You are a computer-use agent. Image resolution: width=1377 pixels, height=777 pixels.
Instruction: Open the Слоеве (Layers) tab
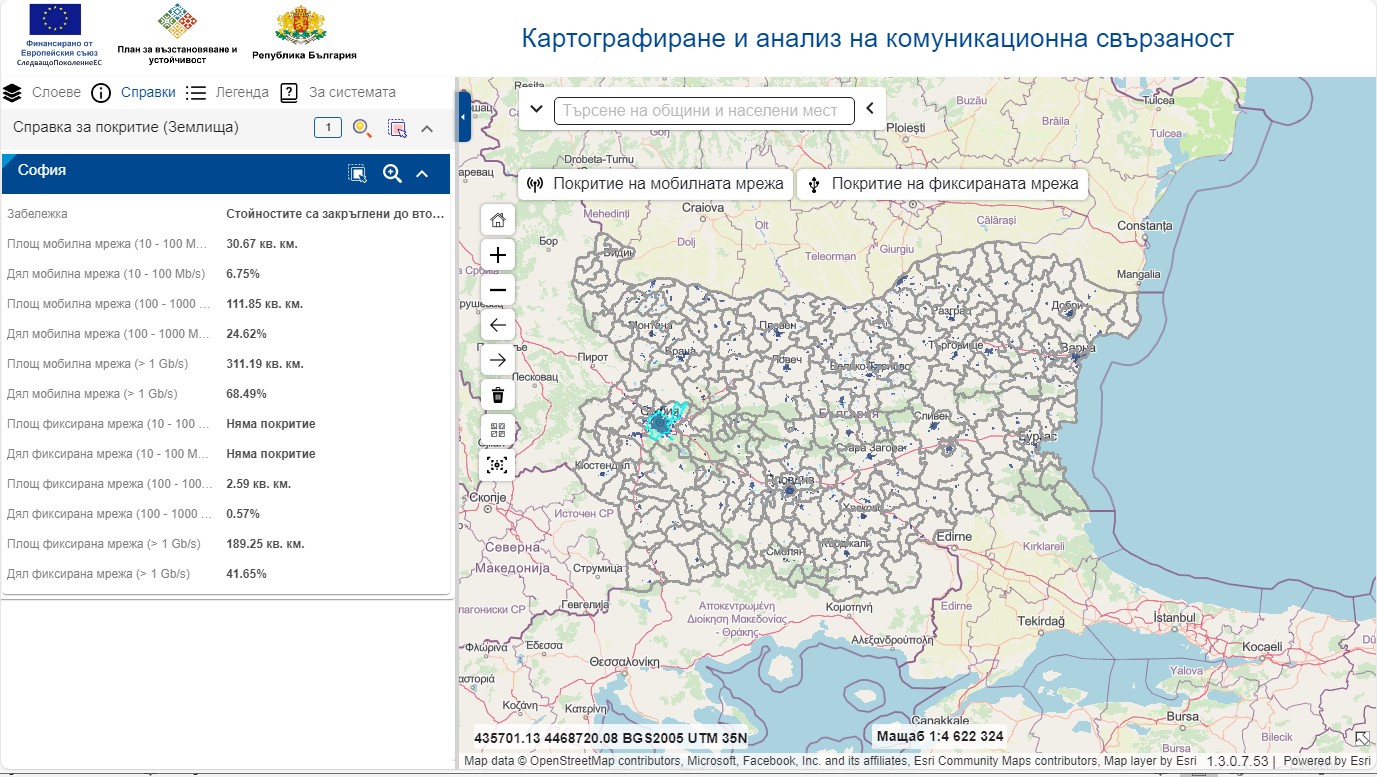(56, 92)
